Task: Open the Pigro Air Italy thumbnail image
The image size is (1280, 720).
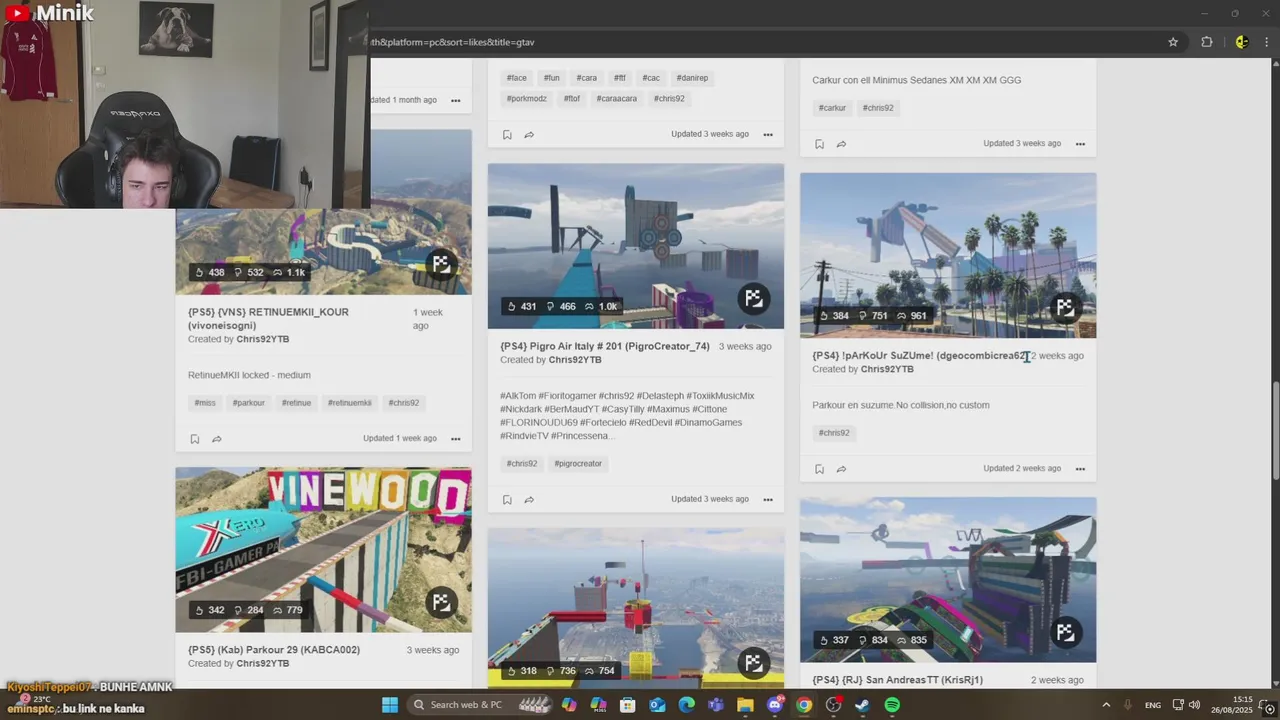Action: pyautogui.click(x=636, y=246)
